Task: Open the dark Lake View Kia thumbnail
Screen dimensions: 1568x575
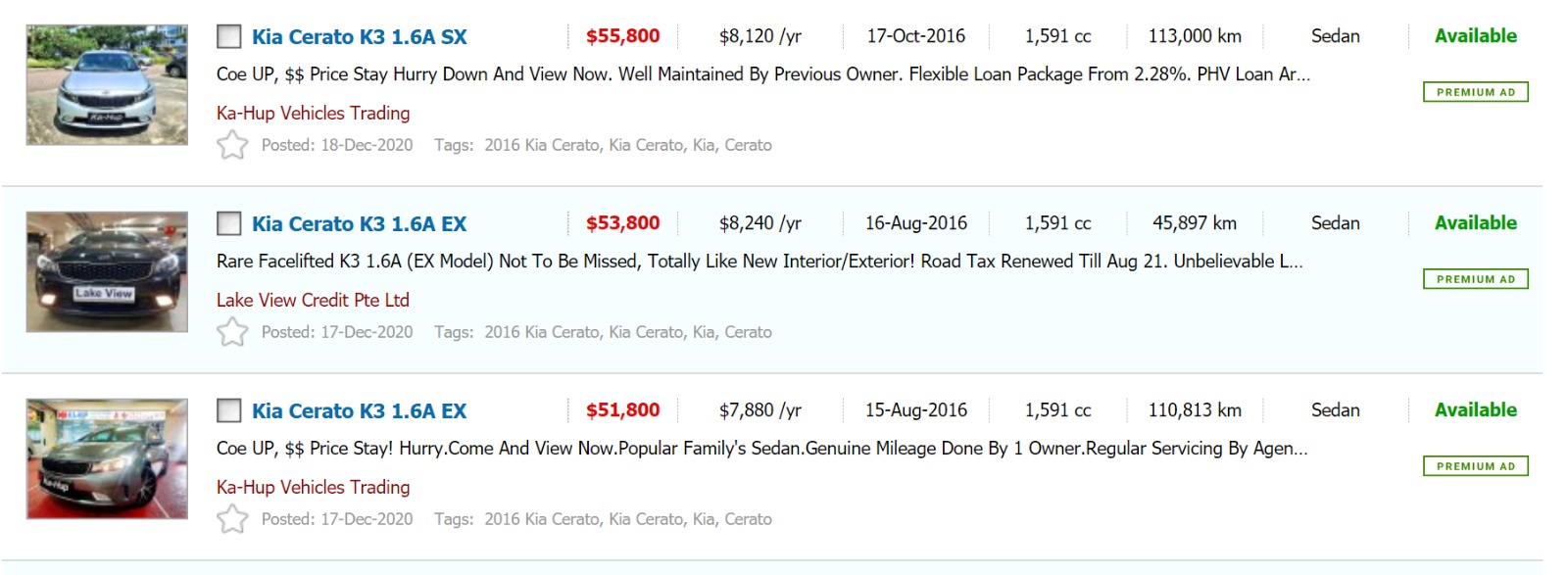Action: tap(107, 272)
